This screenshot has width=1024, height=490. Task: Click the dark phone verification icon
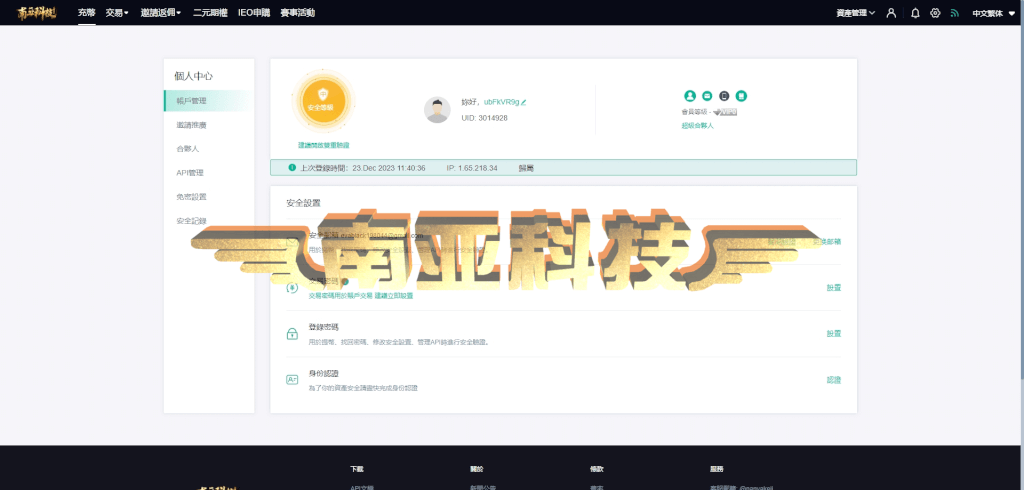pyautogui.click(x=724, y=96)
